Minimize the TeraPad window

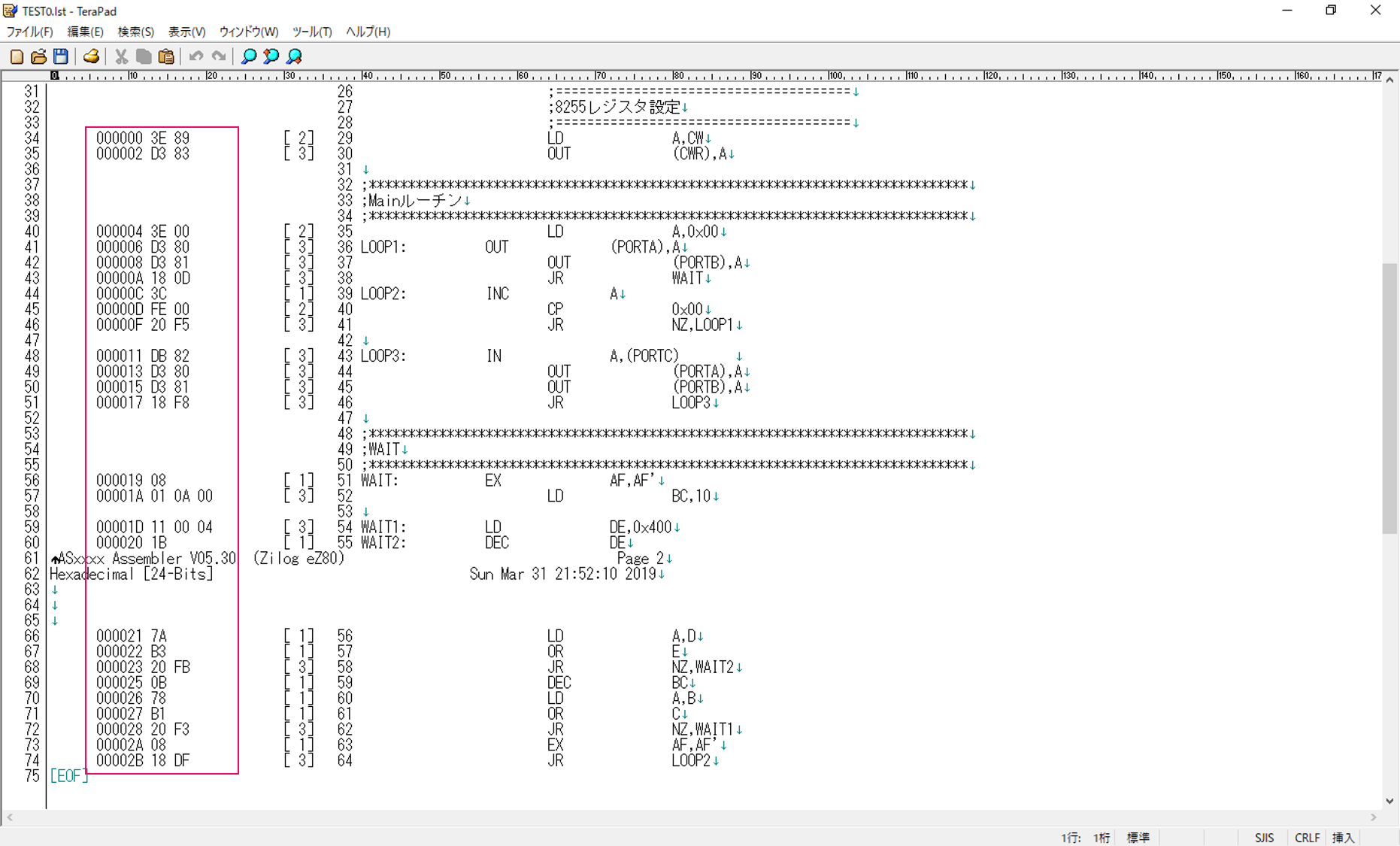click(x=1287, y=11)
